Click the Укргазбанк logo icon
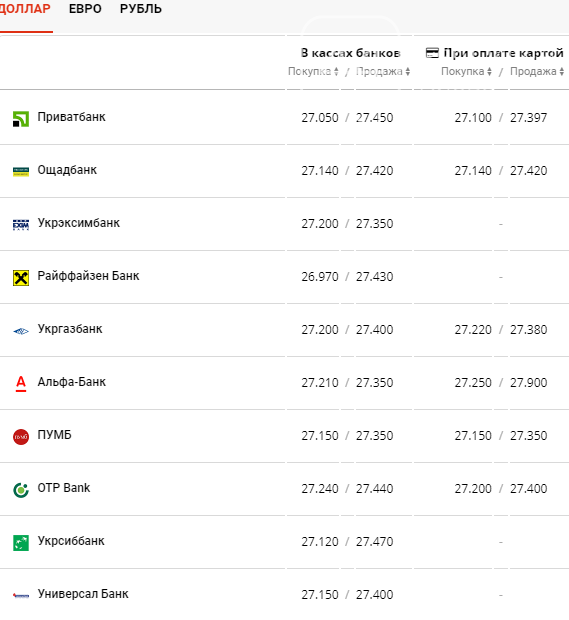The image size is (569, 620). click(x=21, y=331)
